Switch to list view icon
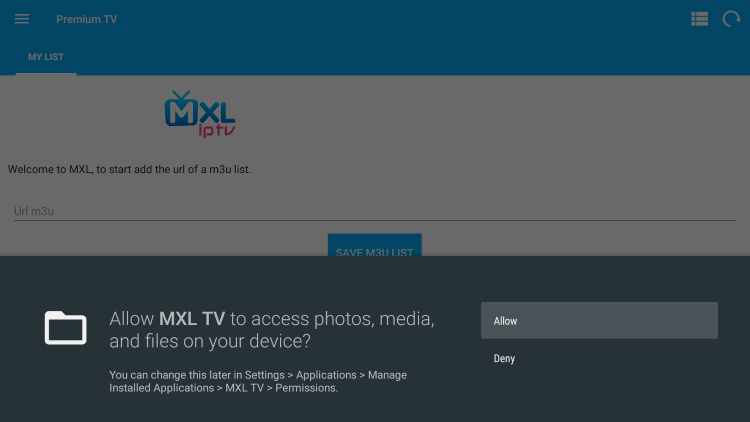Screen dimensions: 750x422 (x=699, y=19)
